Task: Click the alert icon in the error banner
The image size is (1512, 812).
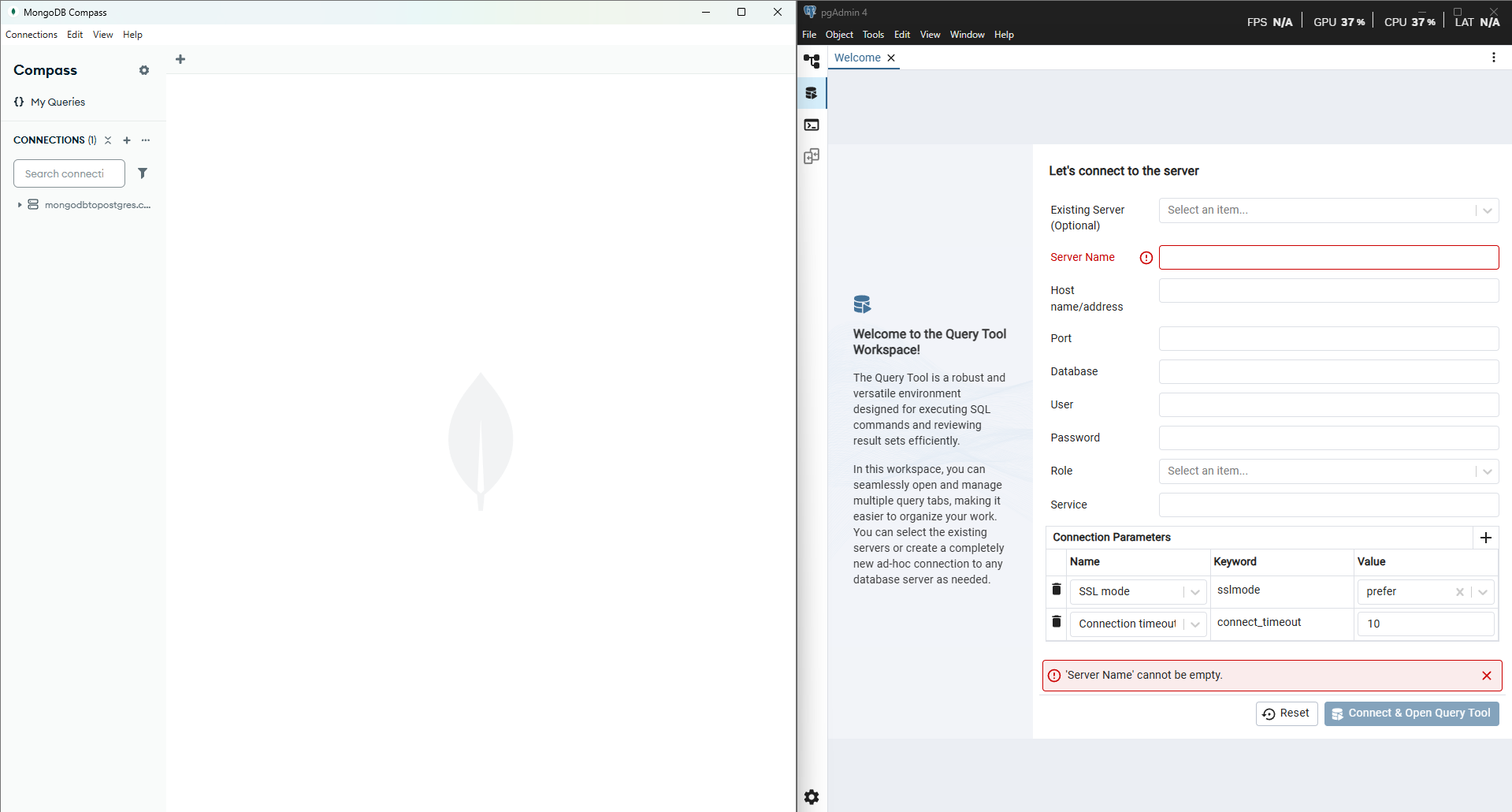Action: tap(1054, 676)
